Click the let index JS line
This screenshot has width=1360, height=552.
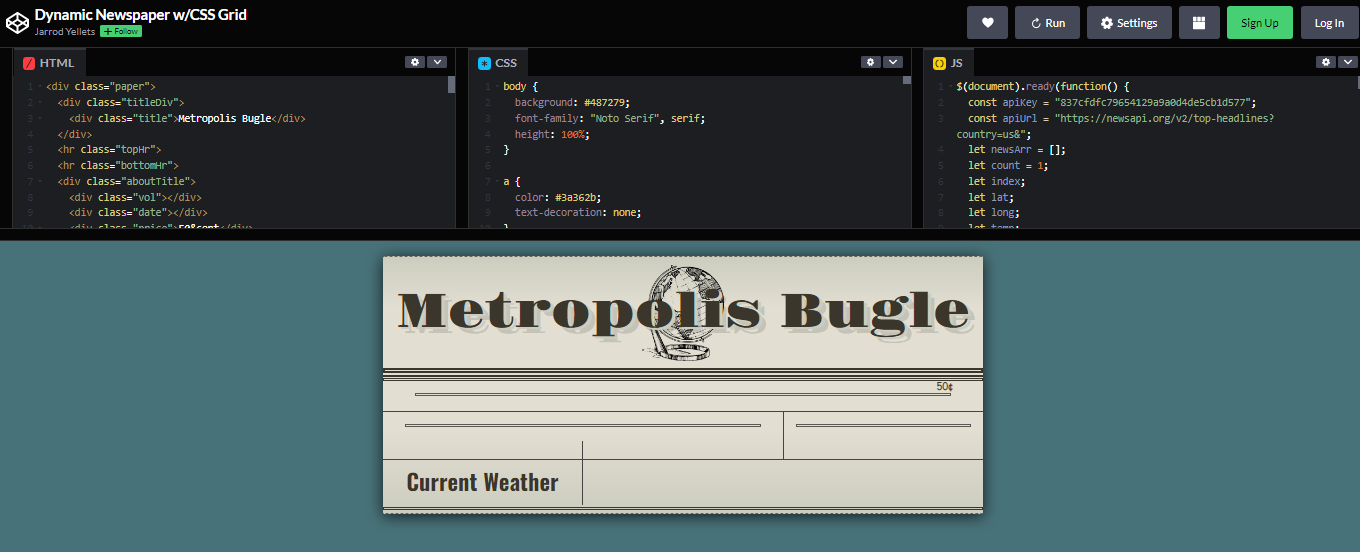point(997,181)
